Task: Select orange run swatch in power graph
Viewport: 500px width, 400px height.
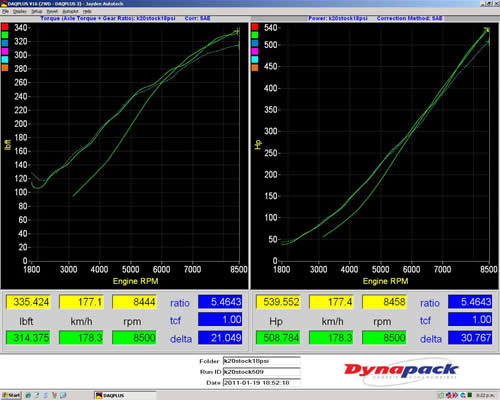Action: [255, 68]
